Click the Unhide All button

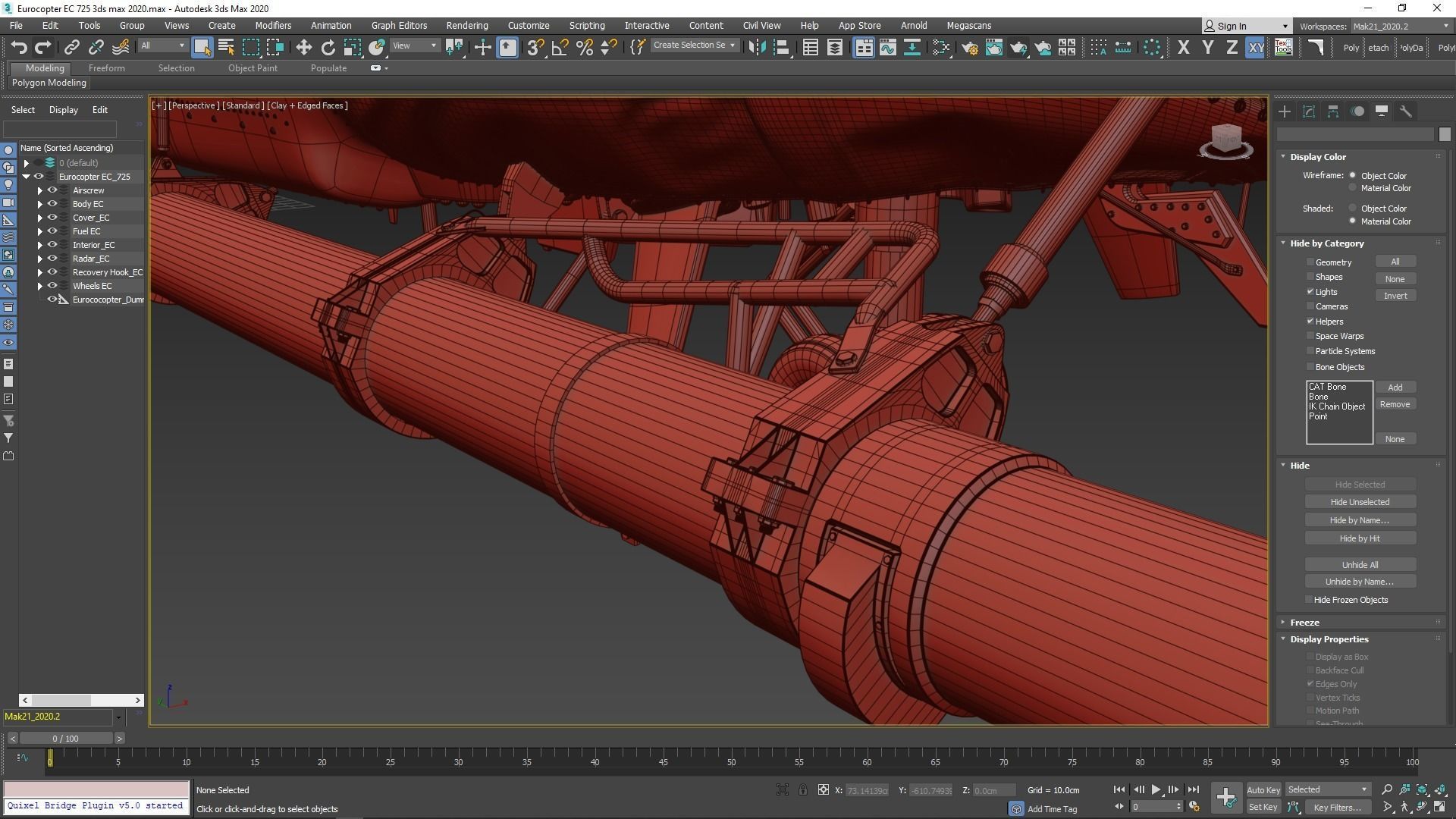coord(1359,565)
